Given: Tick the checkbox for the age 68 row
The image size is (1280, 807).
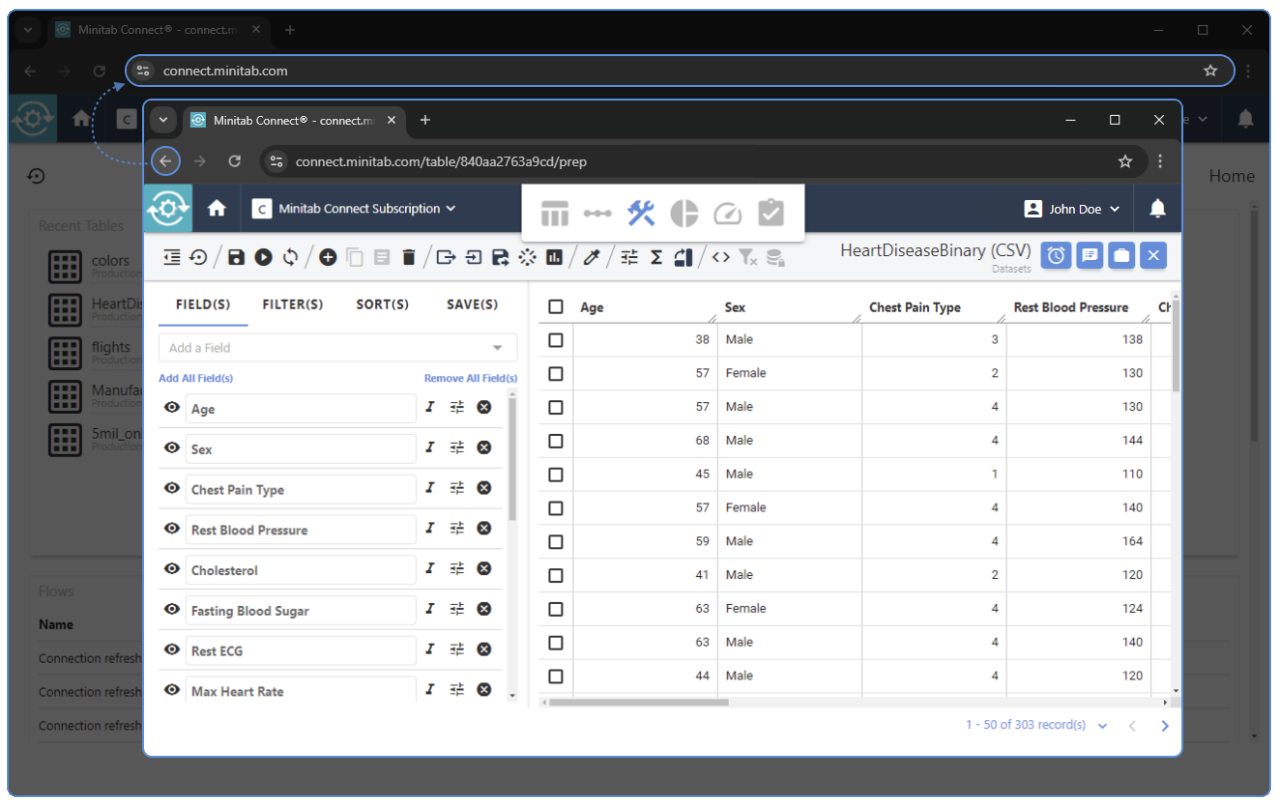Looking at the screenshot, I should coord(556,440).
